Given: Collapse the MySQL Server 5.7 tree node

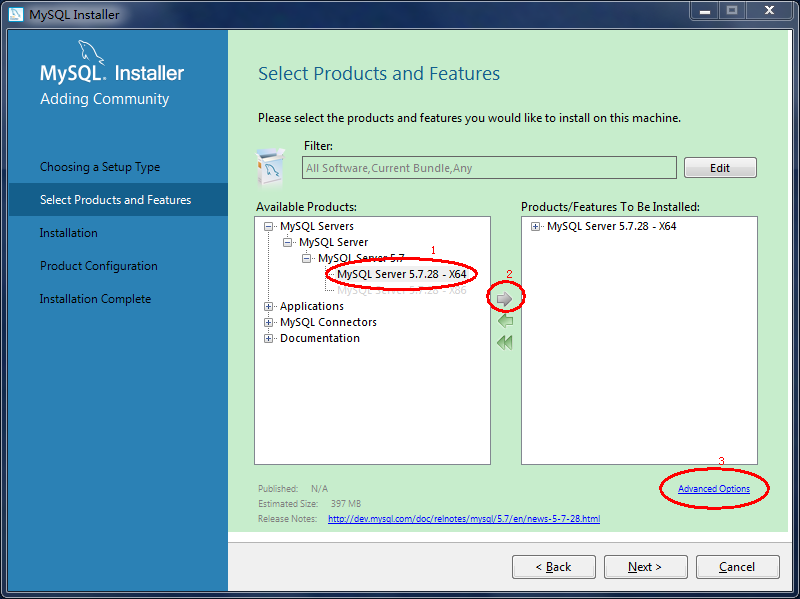Looking at the screenshot, I should (x=306, y=259).
